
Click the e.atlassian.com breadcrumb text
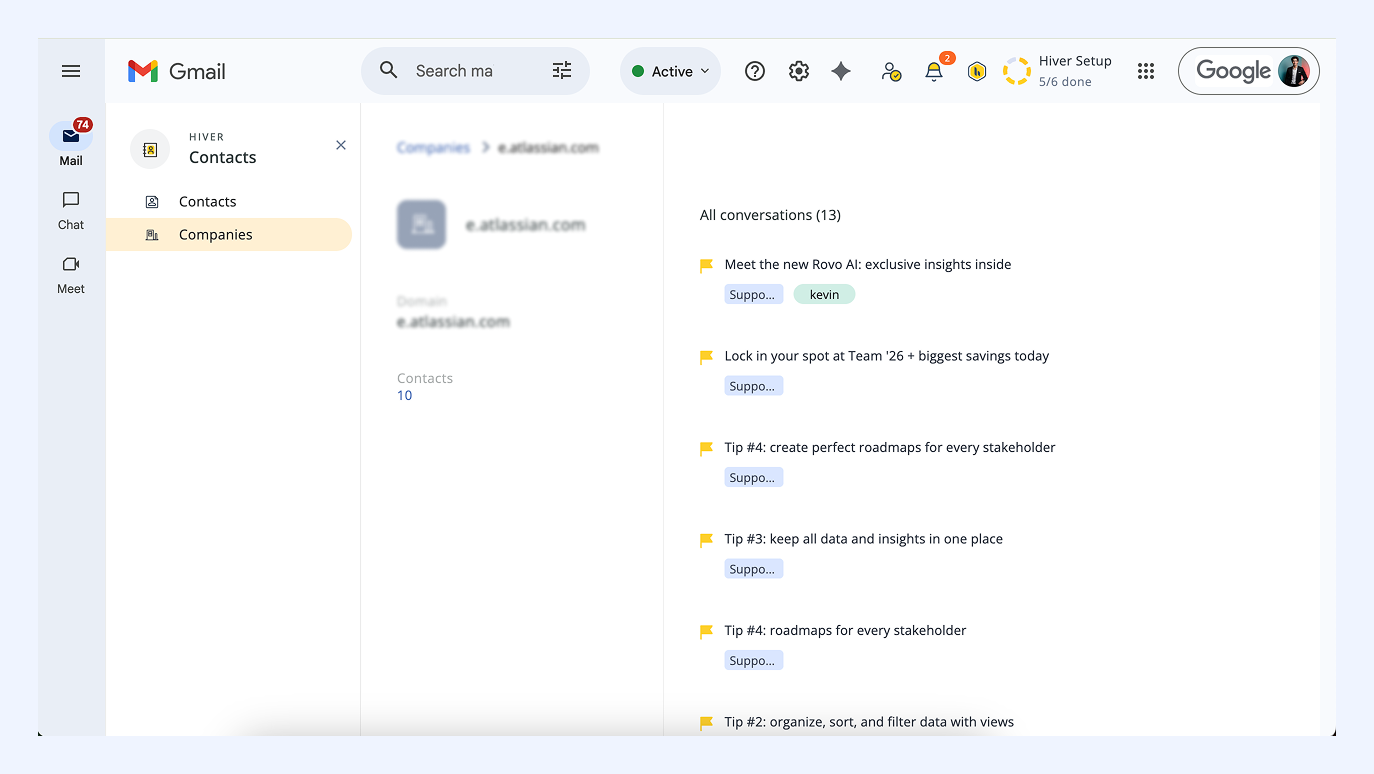tap(548, 148)
